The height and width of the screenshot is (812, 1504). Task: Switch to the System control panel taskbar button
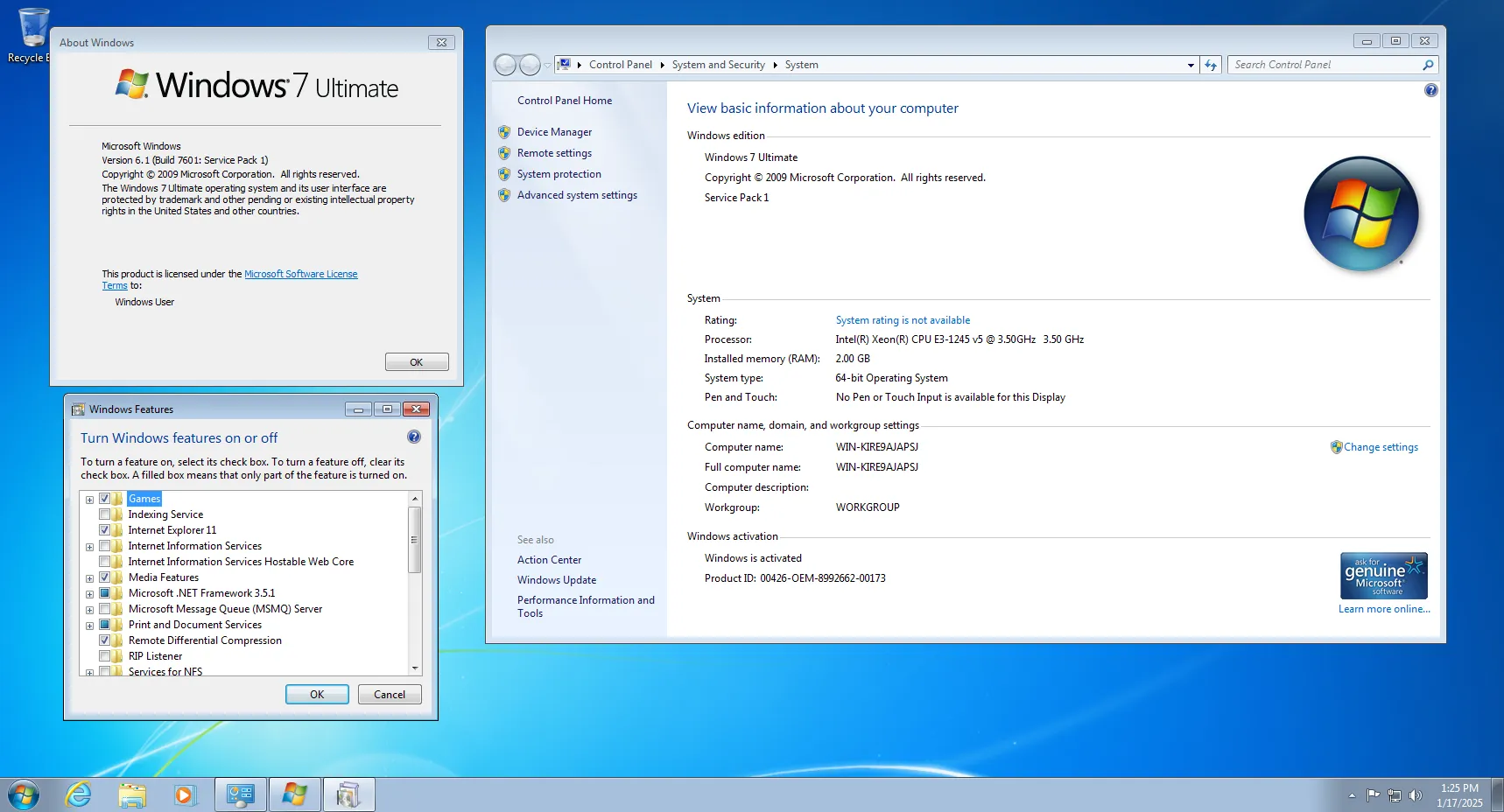(x=241, y=795)
